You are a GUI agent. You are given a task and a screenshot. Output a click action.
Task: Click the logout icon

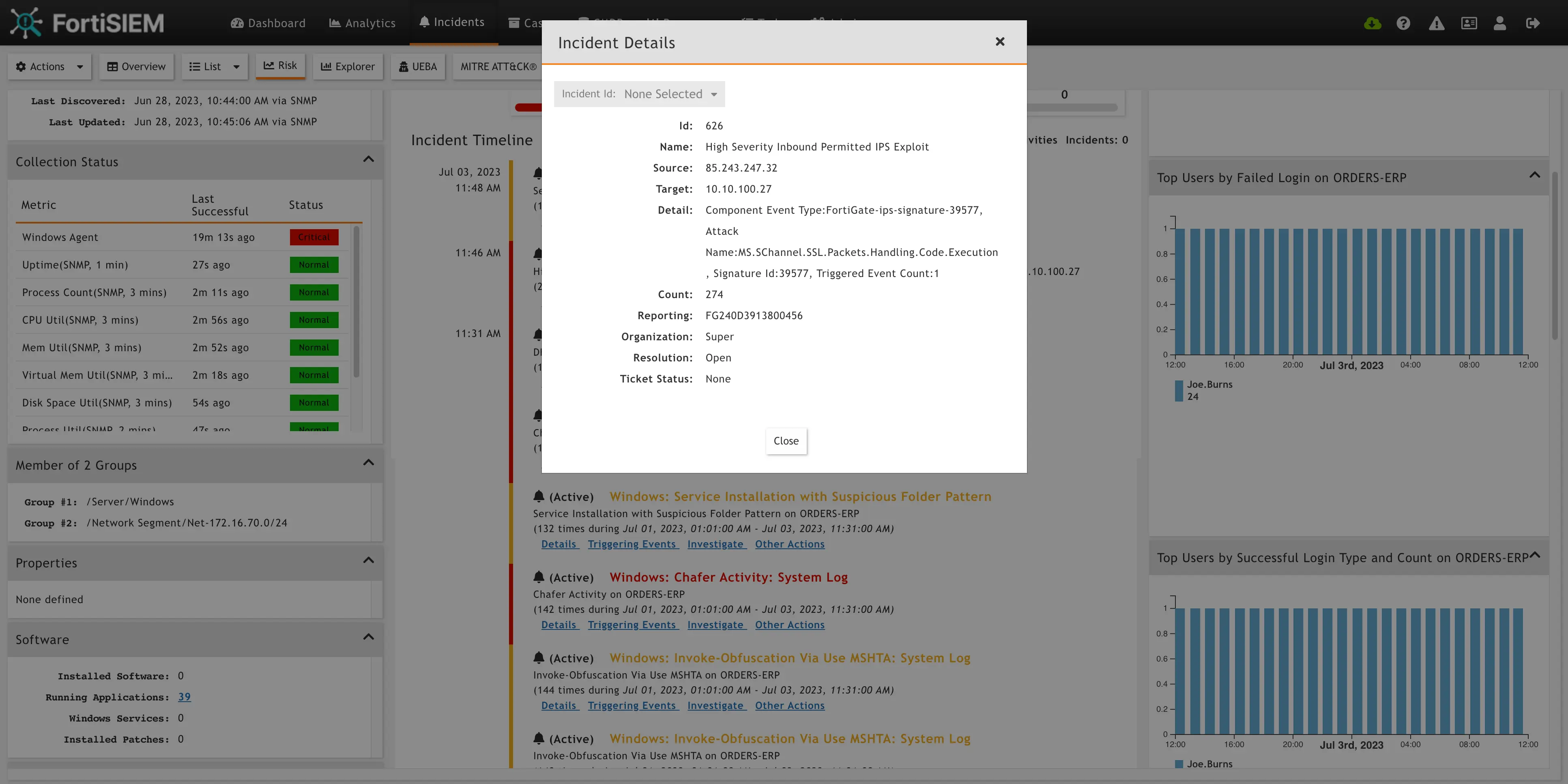(x=1533, y=23)
